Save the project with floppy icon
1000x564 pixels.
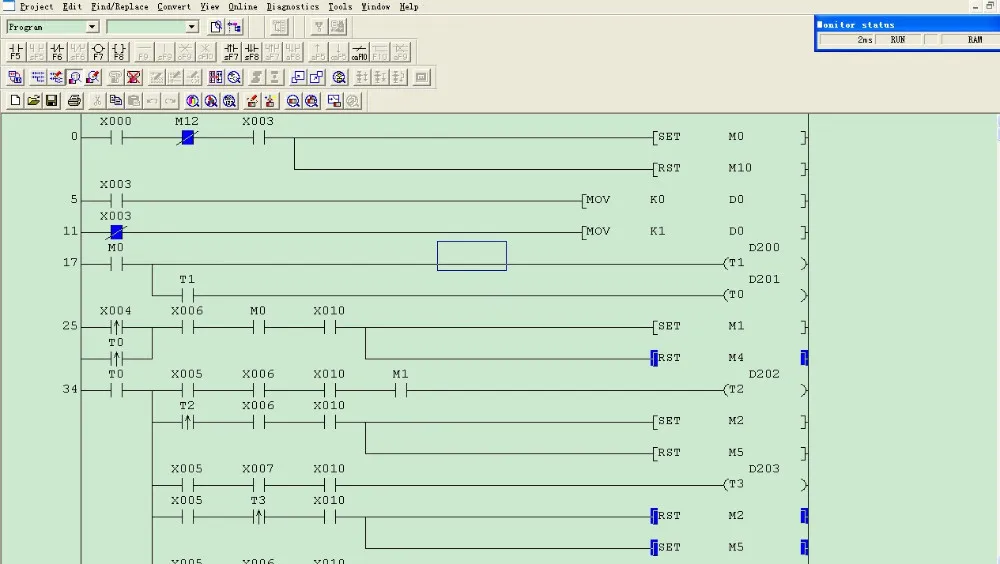52,101
